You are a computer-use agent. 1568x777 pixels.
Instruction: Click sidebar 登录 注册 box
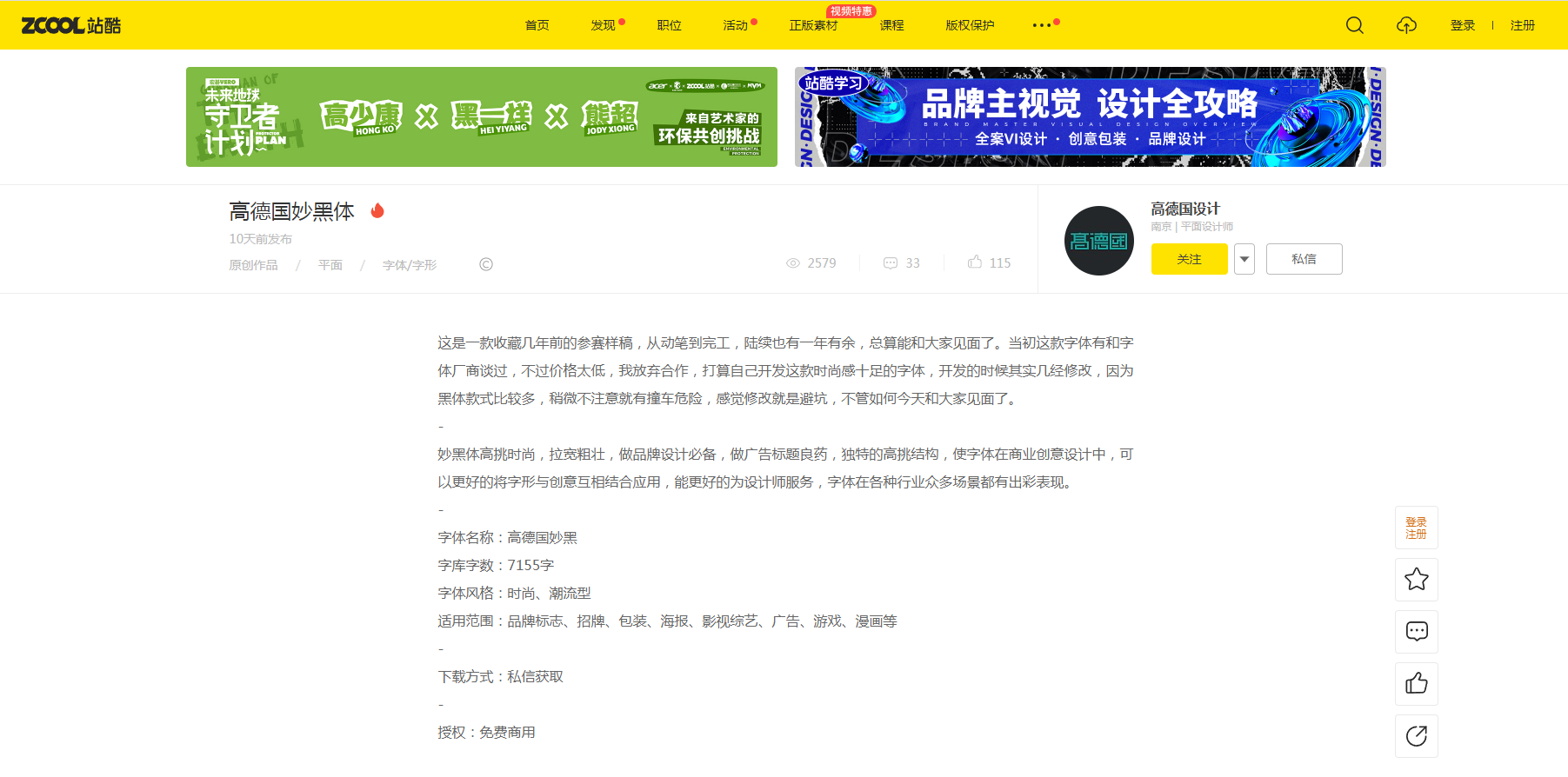coord(1417,528)
